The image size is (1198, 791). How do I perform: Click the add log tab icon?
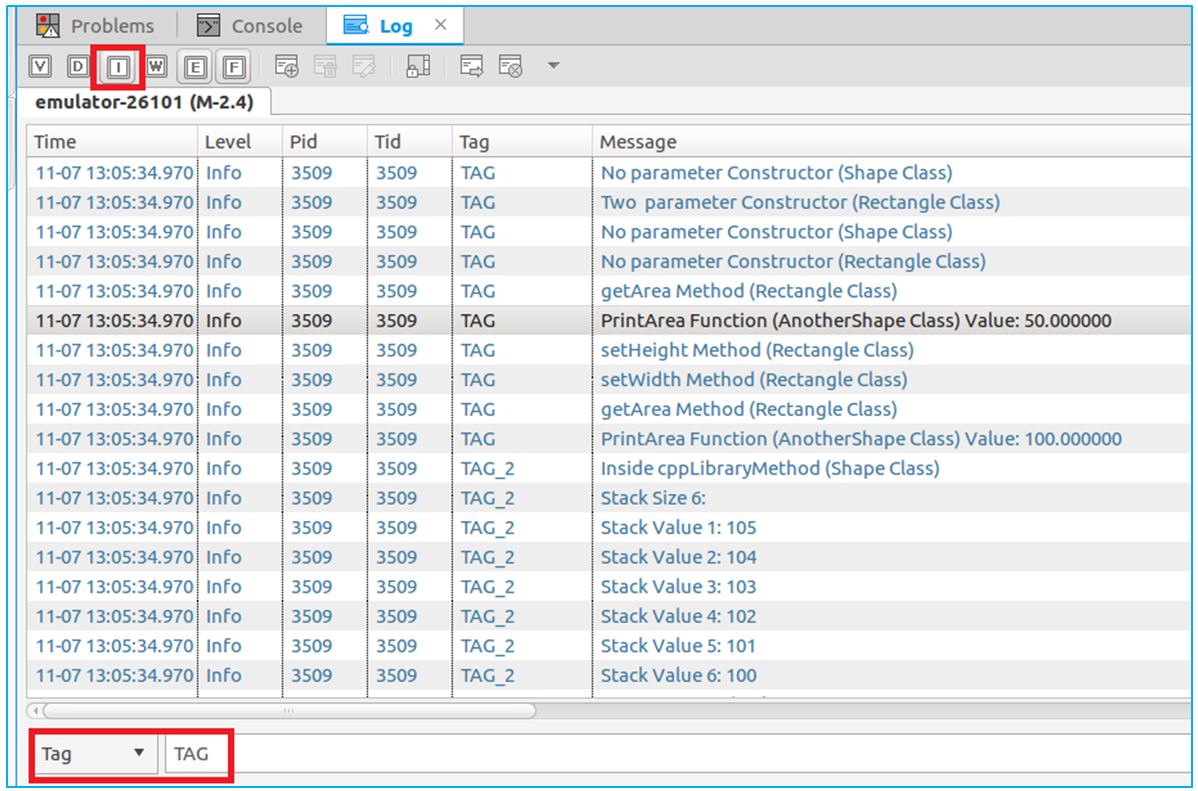286,67
